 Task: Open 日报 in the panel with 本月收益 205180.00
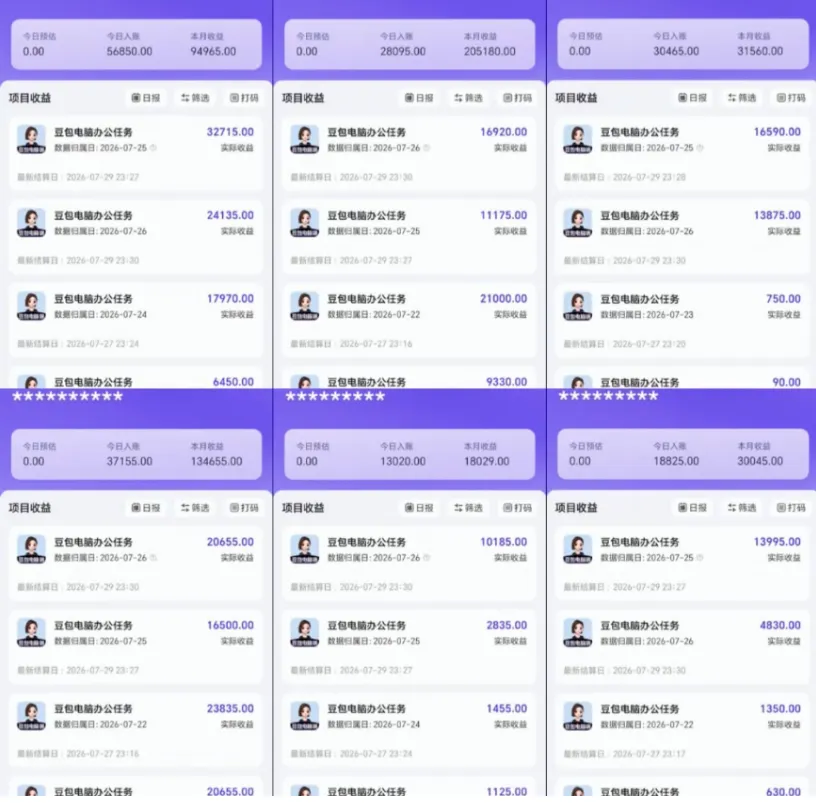pyautogui.click(x=419, y=98)
